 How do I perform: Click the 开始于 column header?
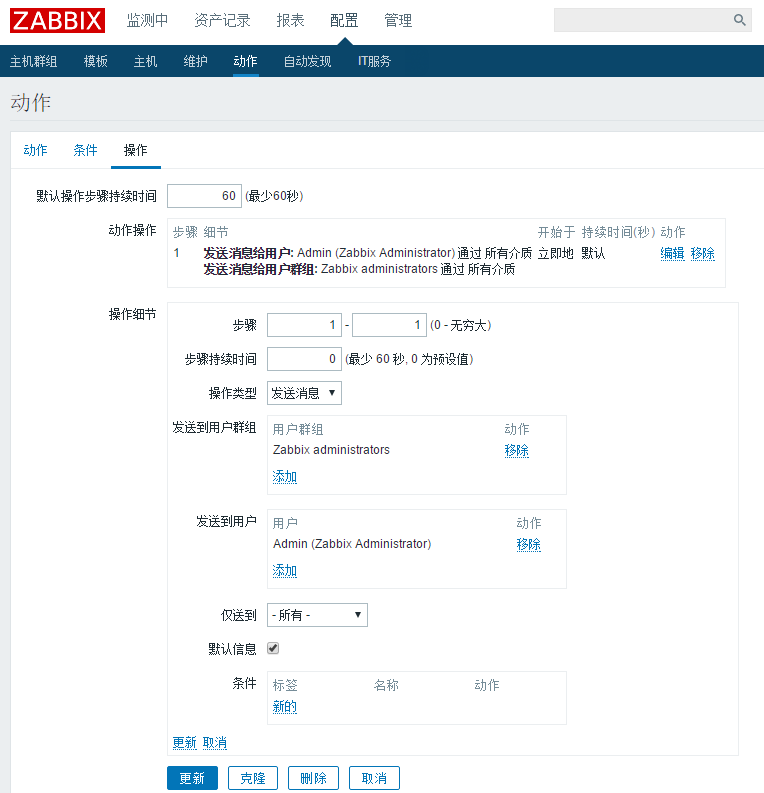coord(556,232)
